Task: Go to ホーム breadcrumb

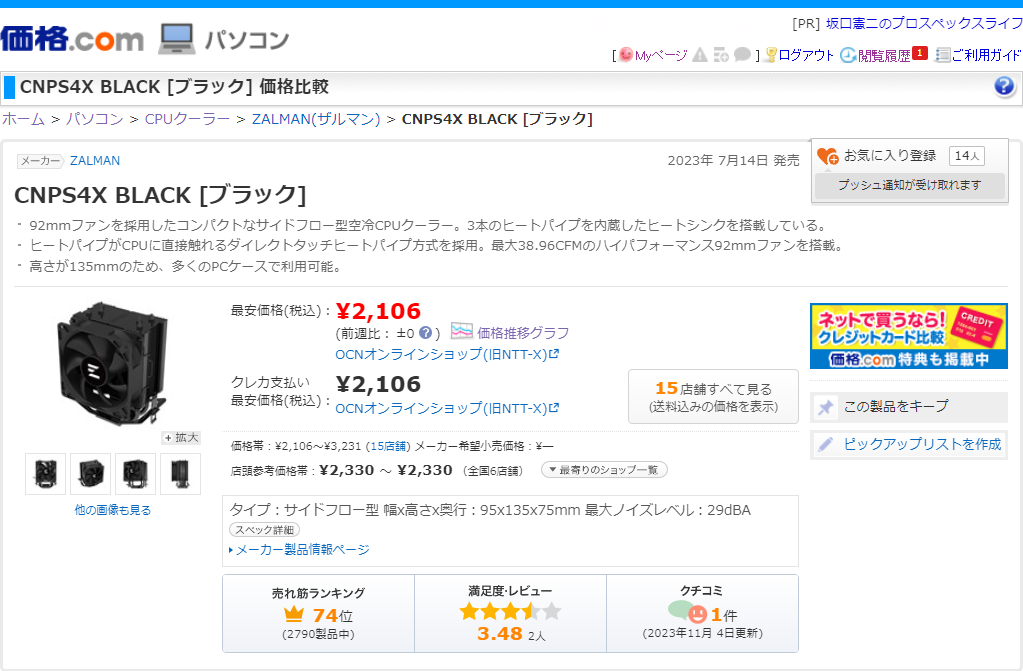Action: (x=23, y=119)
